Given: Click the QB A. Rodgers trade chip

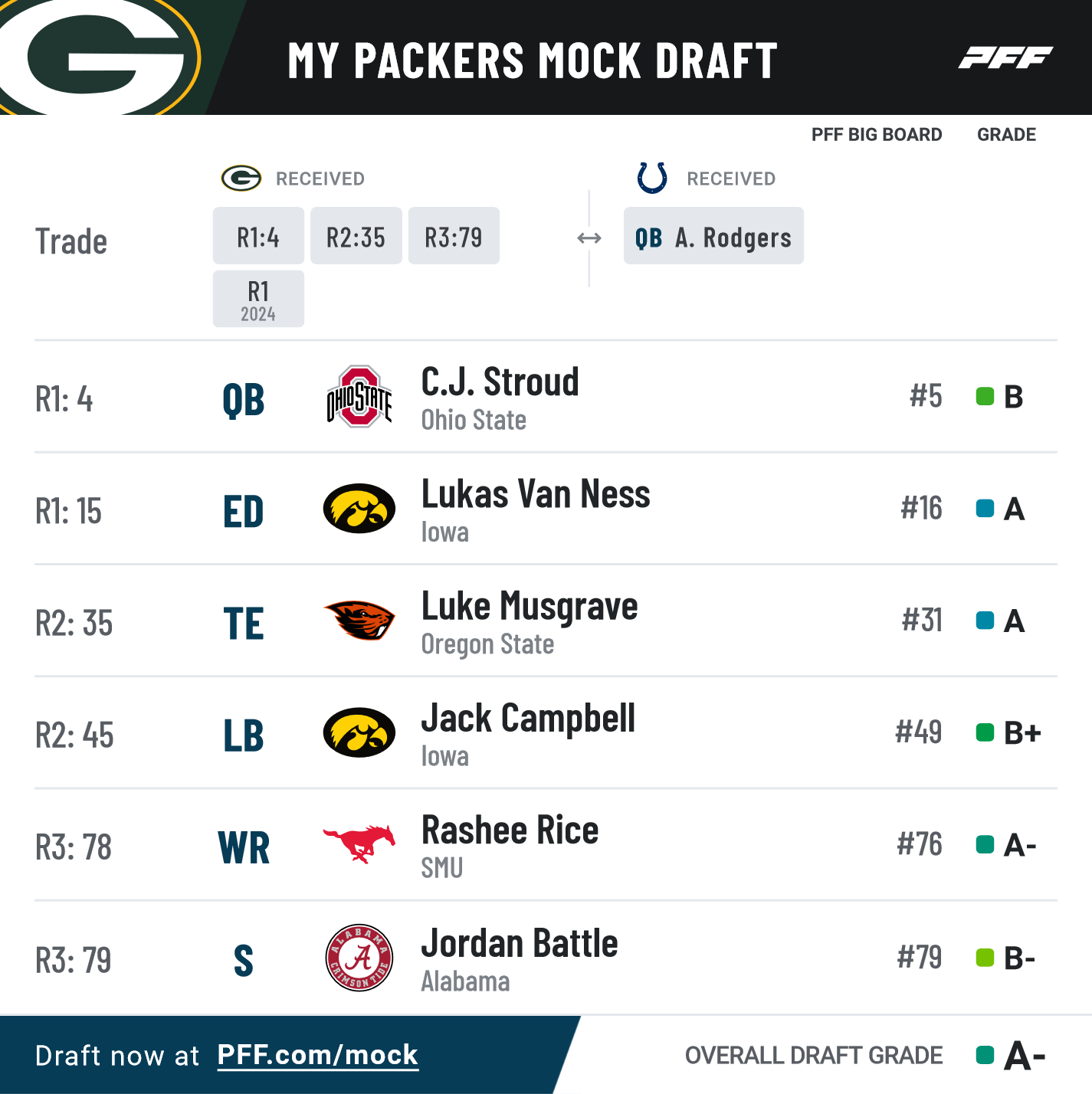Looking at the screenshot, I should (x=713, y=236).
